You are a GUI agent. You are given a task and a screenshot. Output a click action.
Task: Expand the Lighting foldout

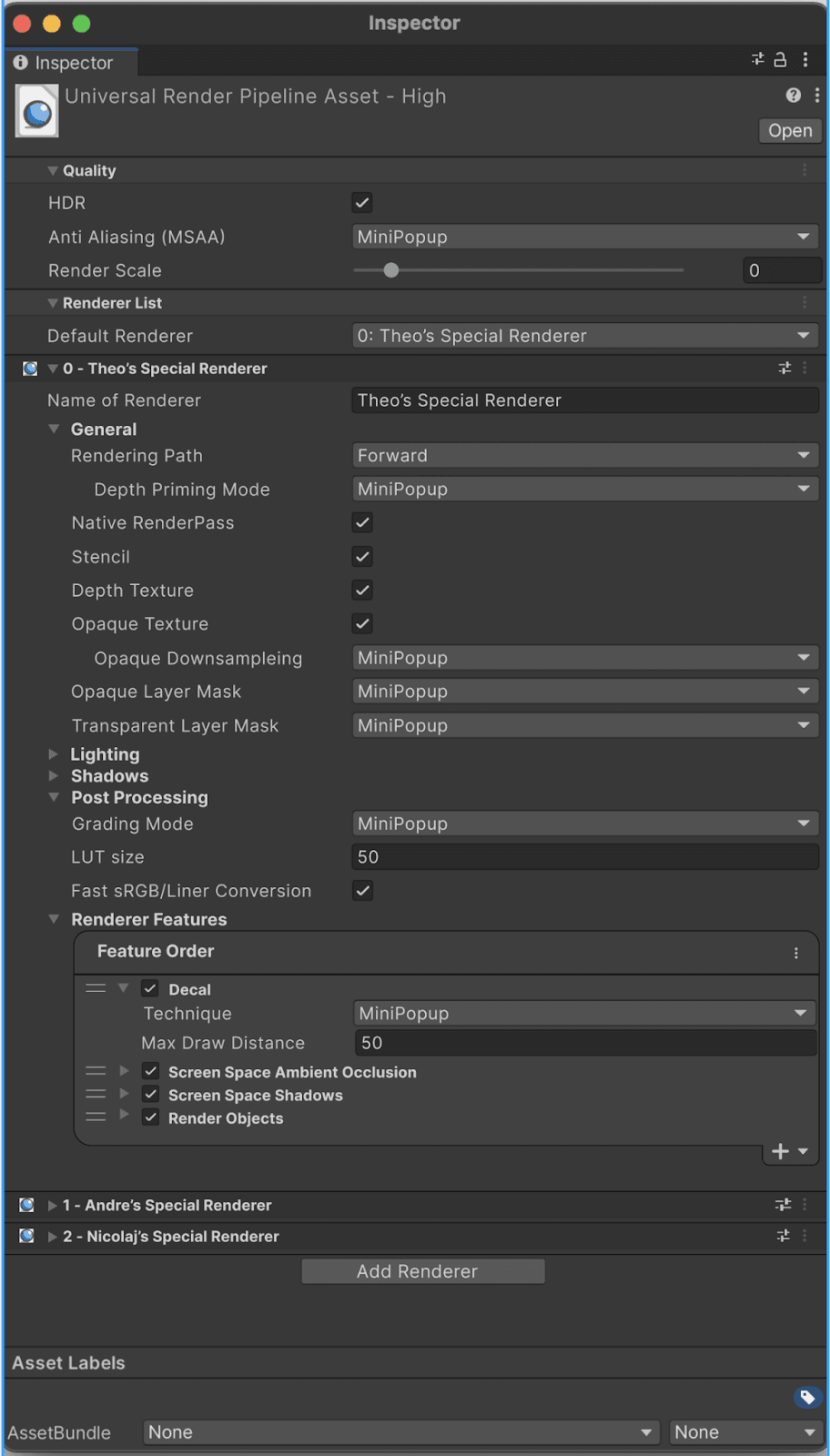point(53,754)
